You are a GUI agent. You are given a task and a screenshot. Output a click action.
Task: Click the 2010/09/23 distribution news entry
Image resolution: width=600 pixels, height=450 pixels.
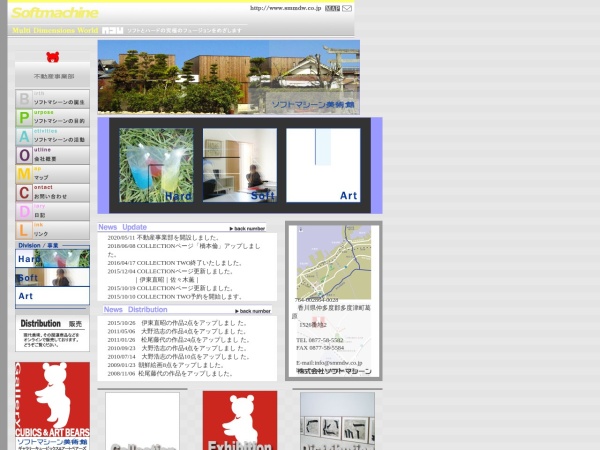(x=177, y=348)
